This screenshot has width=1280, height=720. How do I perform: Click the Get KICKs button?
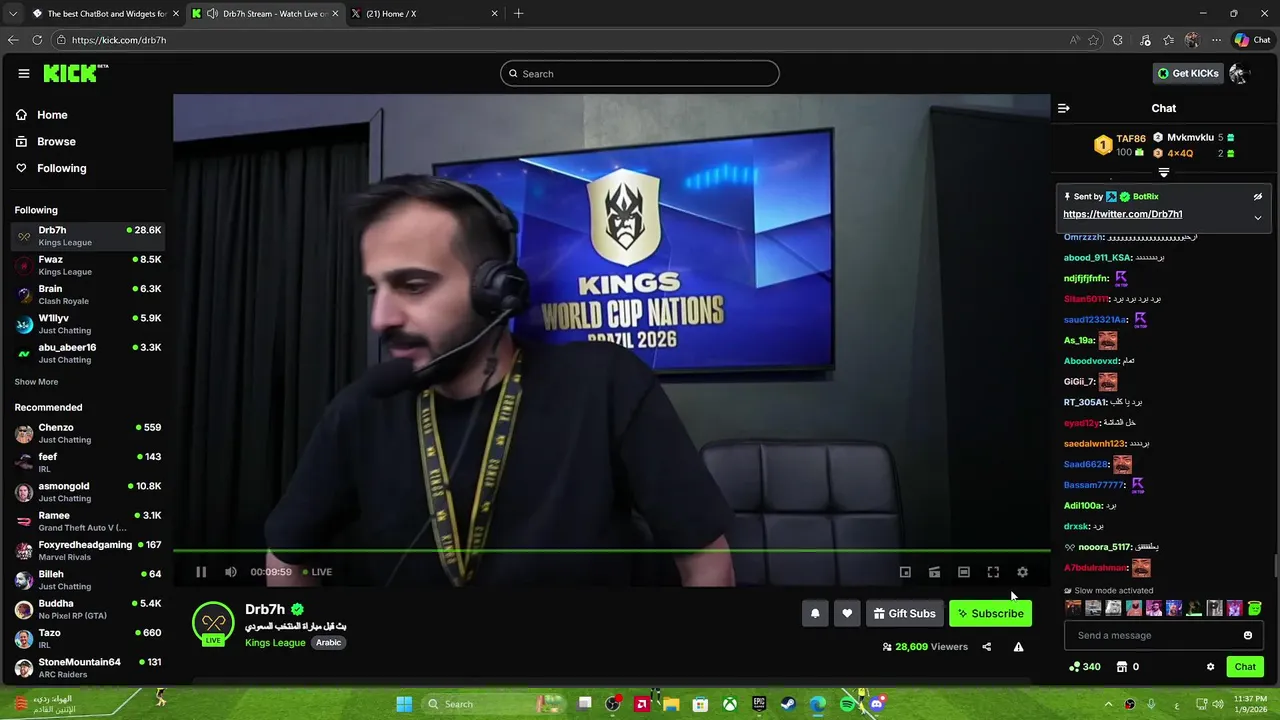click(x=1188, y=73)
